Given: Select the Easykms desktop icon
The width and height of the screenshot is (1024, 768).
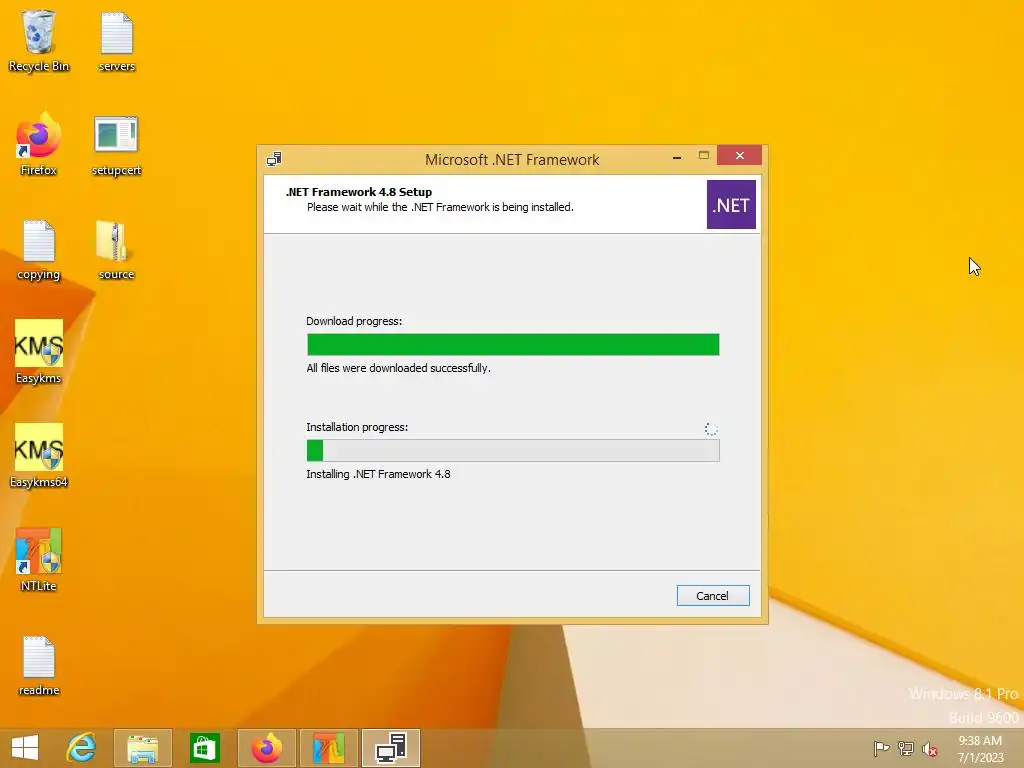Looking at the screenshot, I should click(x=39, y=352).
